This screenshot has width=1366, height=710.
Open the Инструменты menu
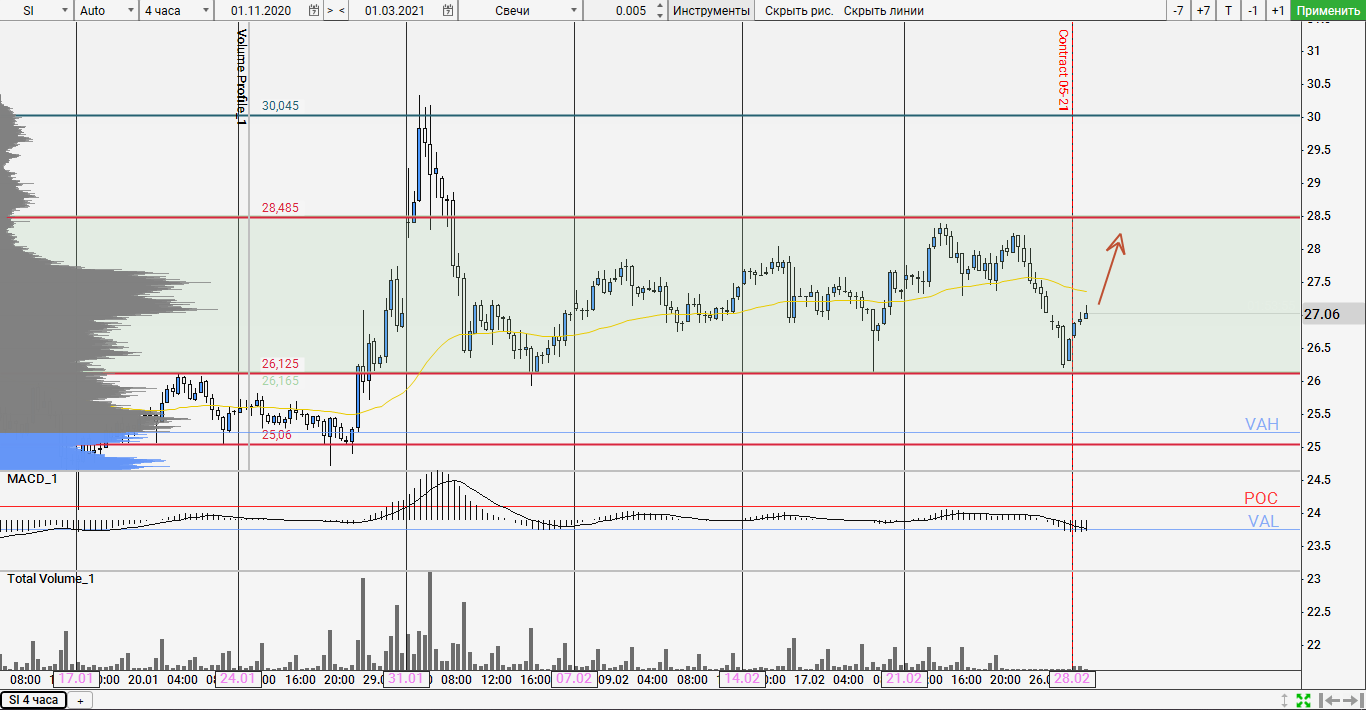tap(711, 10)
